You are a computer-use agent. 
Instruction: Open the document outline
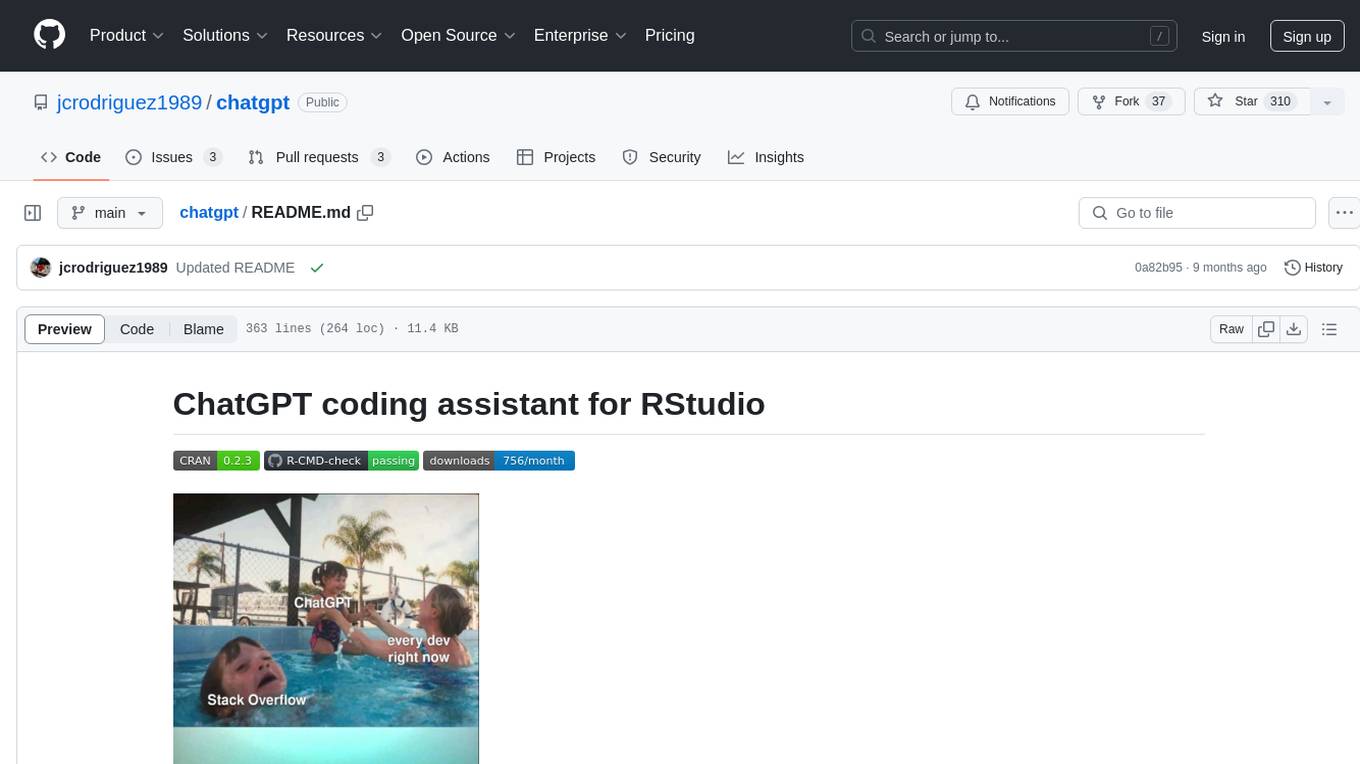point(1329,329)
